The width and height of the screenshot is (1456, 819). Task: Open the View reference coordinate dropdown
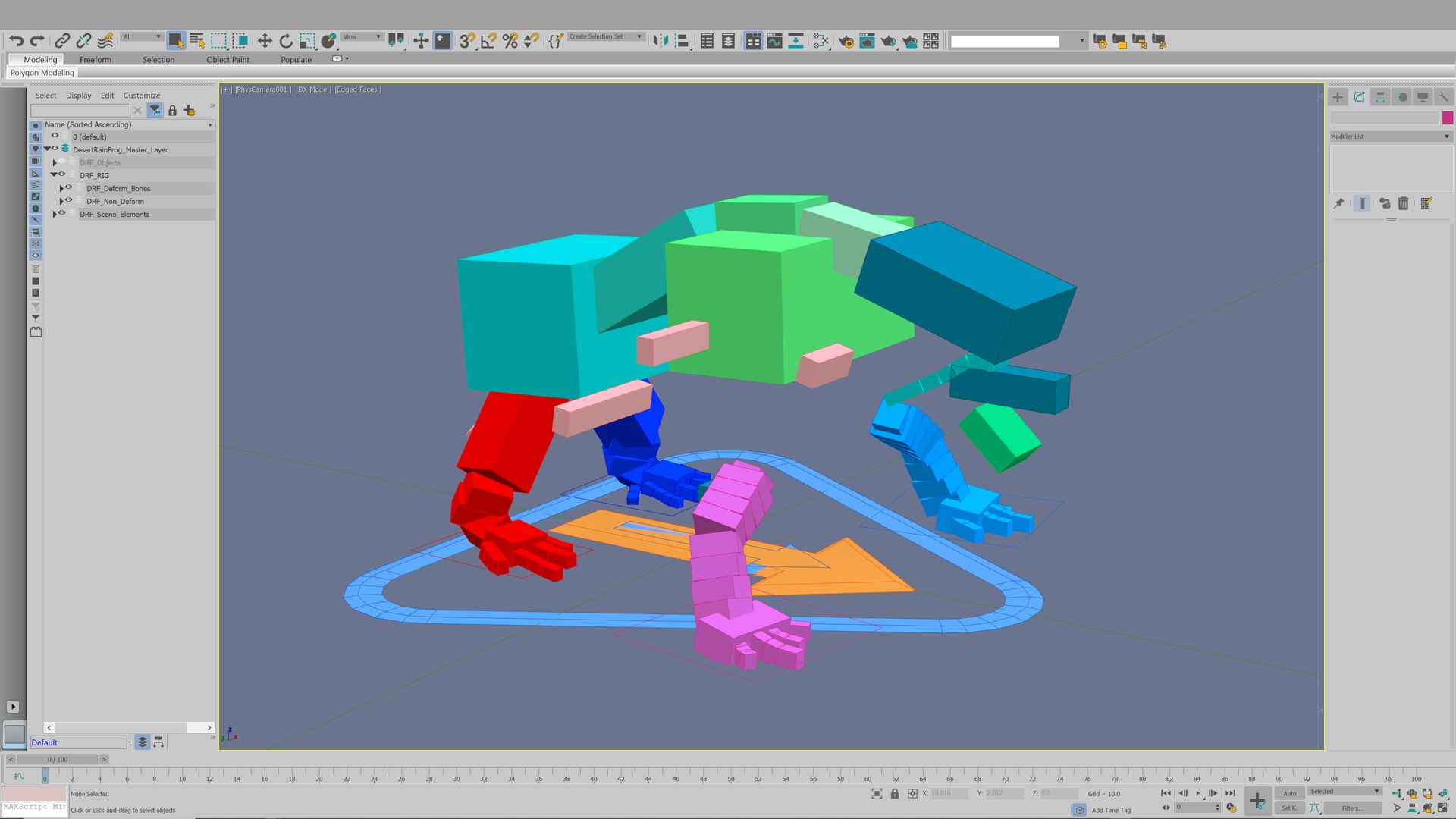coord(362,36)
